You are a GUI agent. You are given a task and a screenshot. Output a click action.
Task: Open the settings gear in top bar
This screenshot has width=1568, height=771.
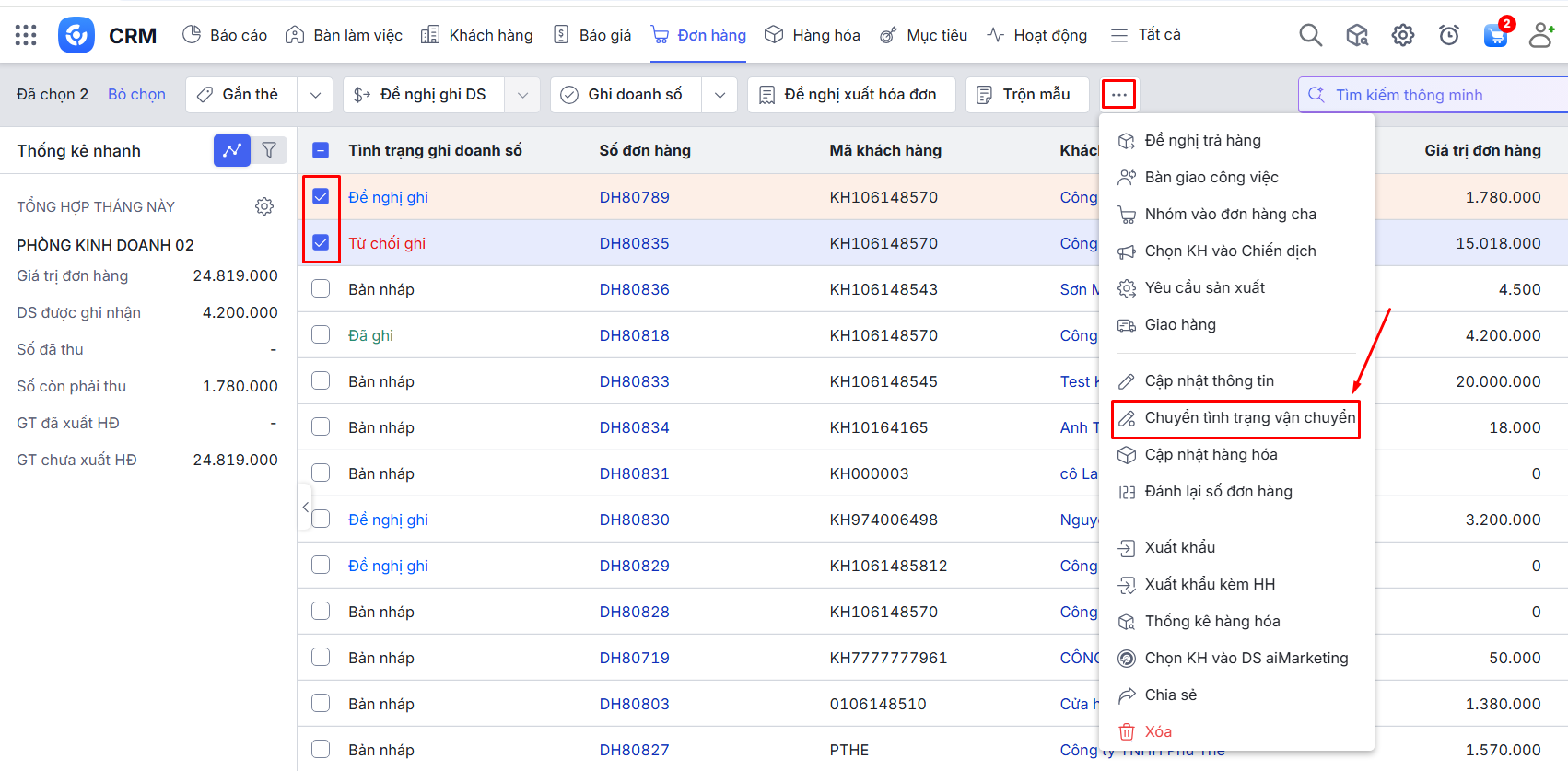[1402, 35]
